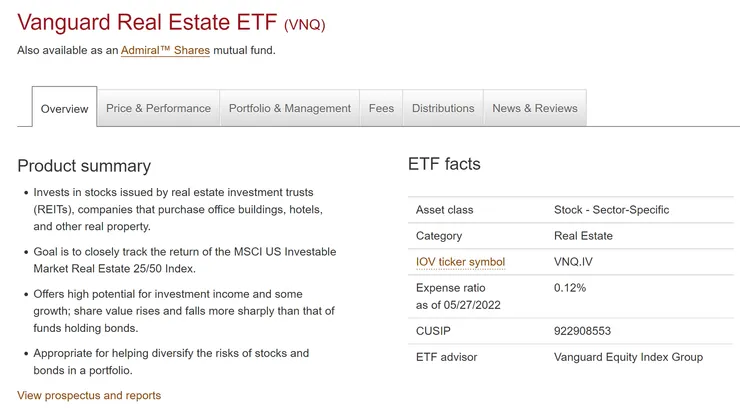Screen dimensions: 740x408
Task: Click the 0.12% expense ratio value
Action: (570, 288)
